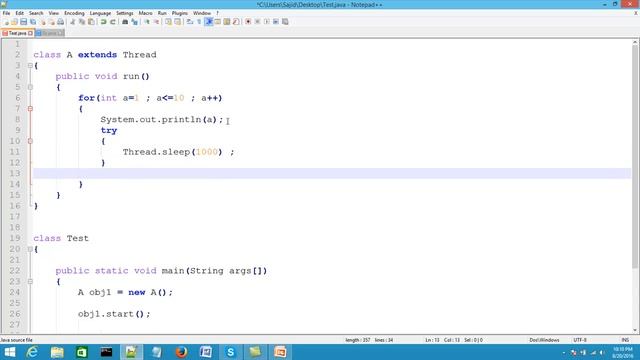Click the Cut scissors icon

click(x=73, y=22)
